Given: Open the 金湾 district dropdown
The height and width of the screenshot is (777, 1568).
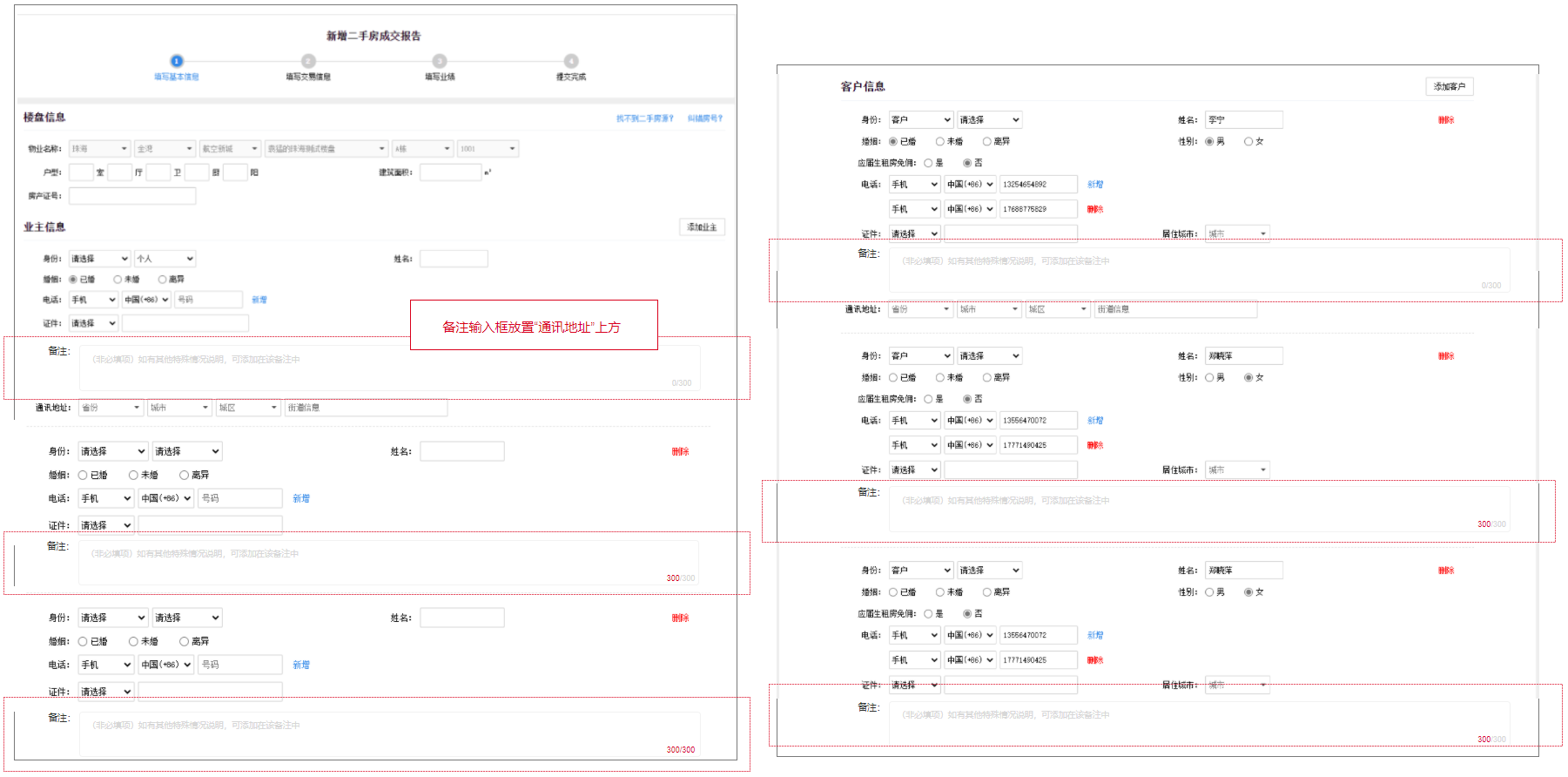Looking at the screenshot, I should click(x=165, y=149).
